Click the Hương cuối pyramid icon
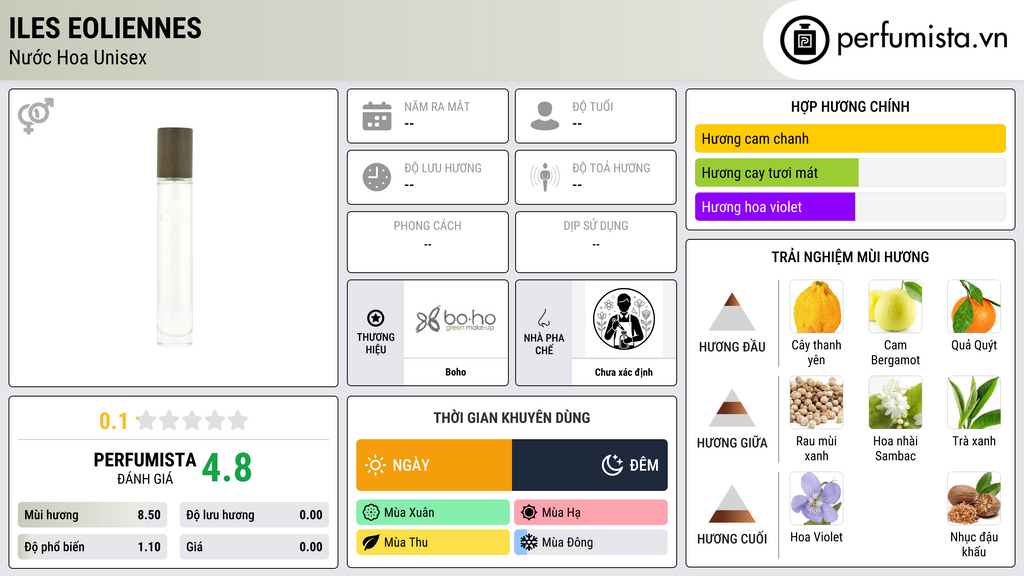The height and width of the screenshot is (576, 1024). coord(732,504)
